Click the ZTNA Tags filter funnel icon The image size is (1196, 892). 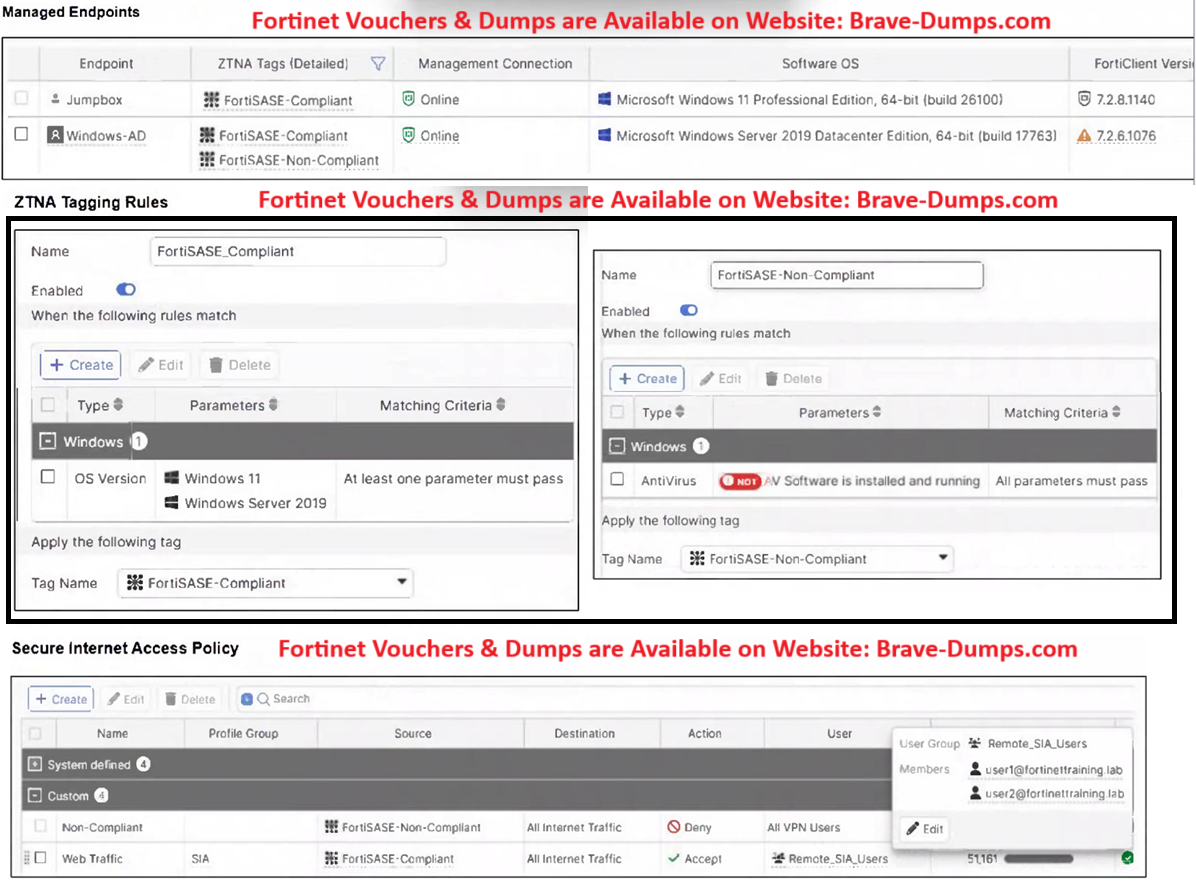pyautogui.click(x=378, y=64)
